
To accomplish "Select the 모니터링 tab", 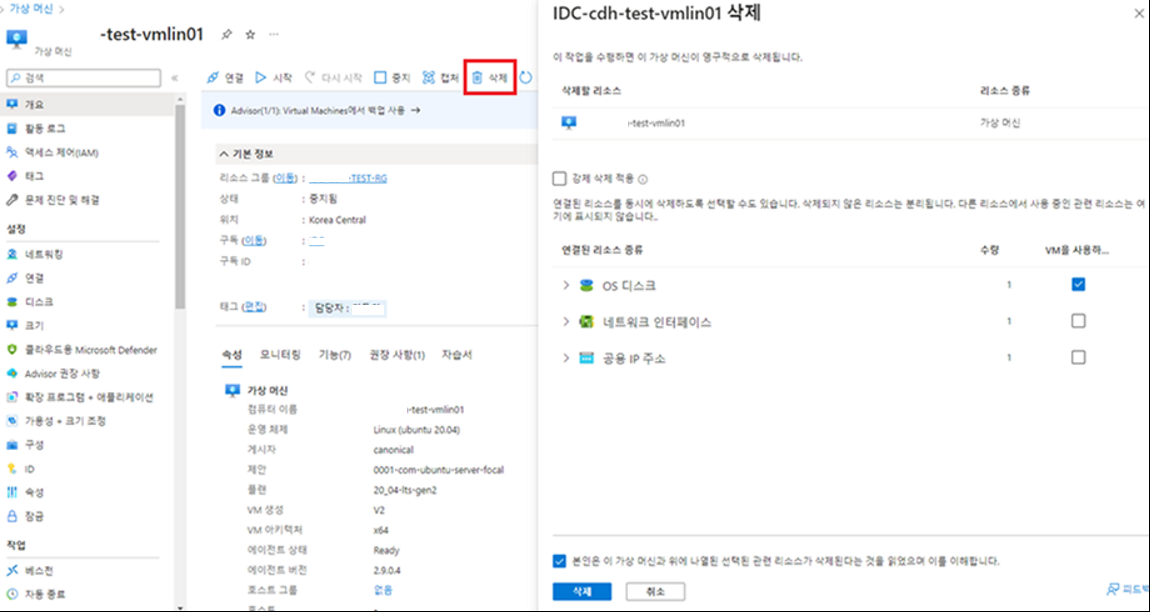I will pos(280,355).
